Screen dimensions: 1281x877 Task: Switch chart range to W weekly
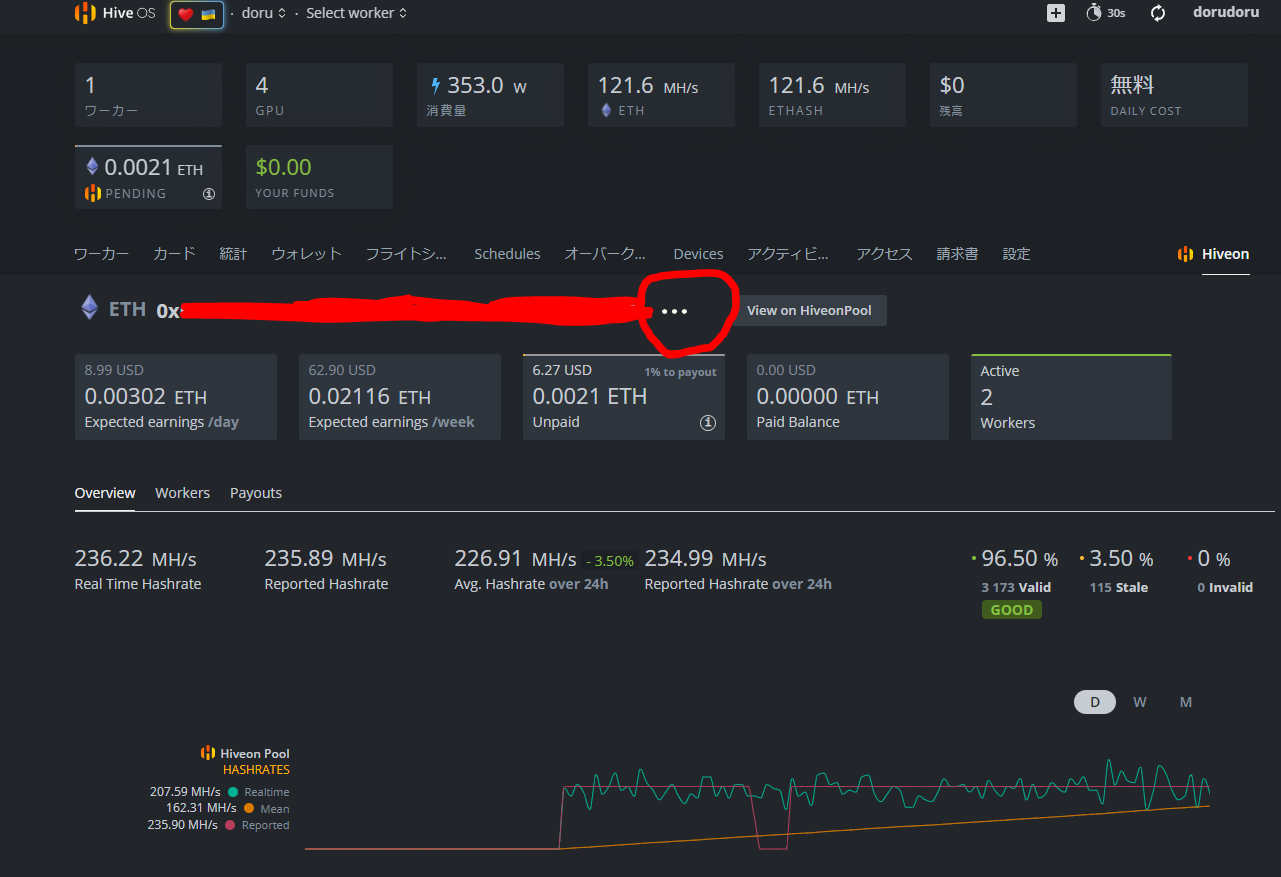coord(1140,702)
